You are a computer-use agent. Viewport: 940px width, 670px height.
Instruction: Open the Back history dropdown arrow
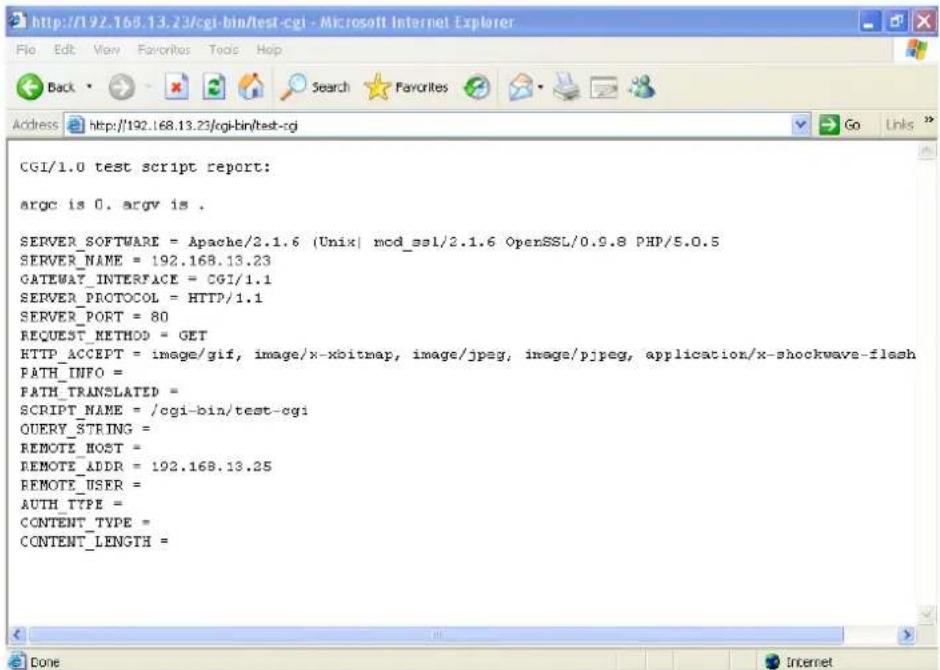[x=89, y=87]
